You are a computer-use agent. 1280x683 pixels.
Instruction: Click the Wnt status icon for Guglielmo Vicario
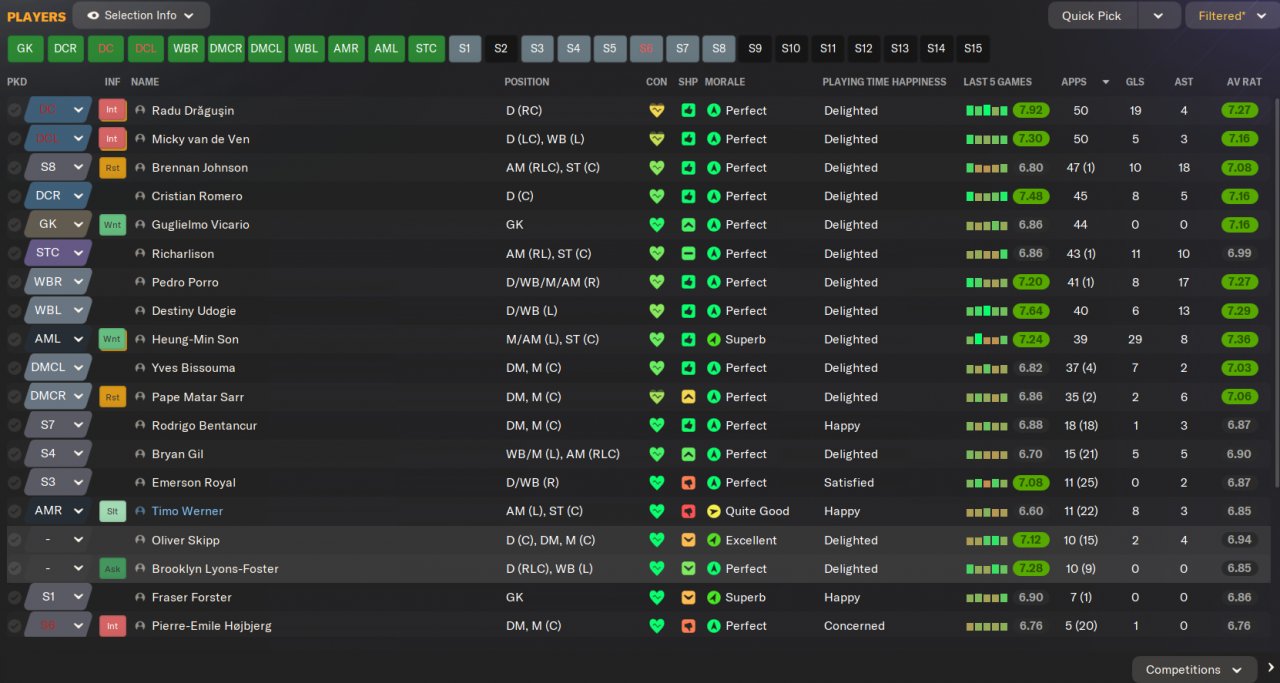coord(112,225)
